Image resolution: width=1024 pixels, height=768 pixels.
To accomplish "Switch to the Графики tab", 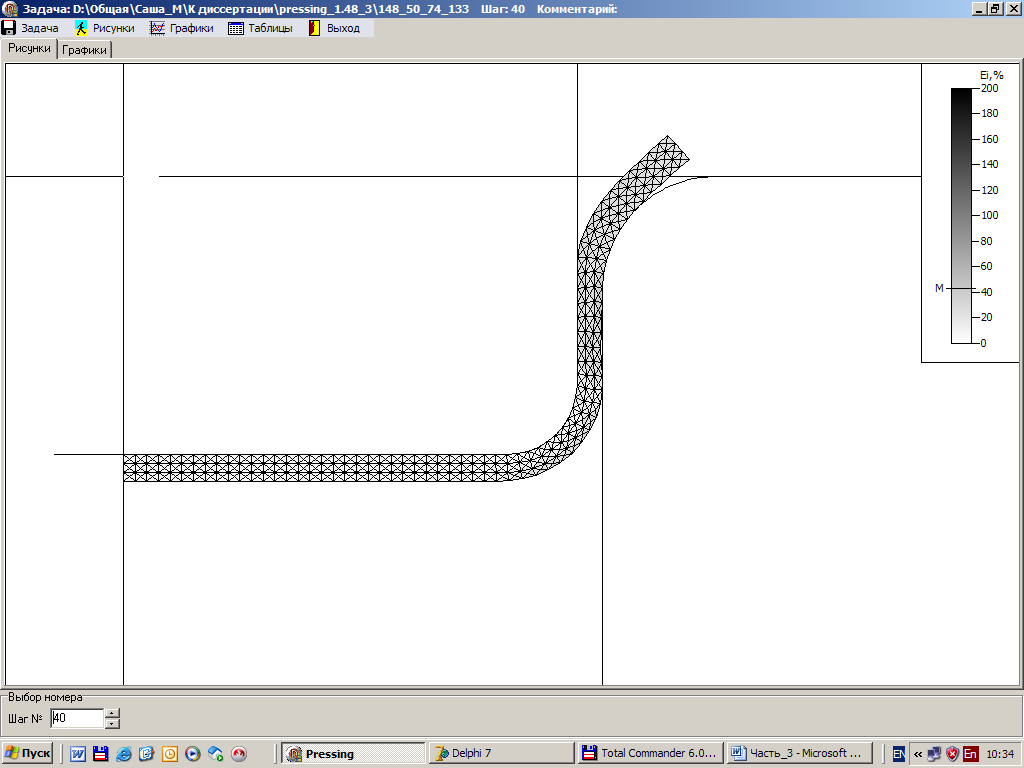I will [85, 49].
